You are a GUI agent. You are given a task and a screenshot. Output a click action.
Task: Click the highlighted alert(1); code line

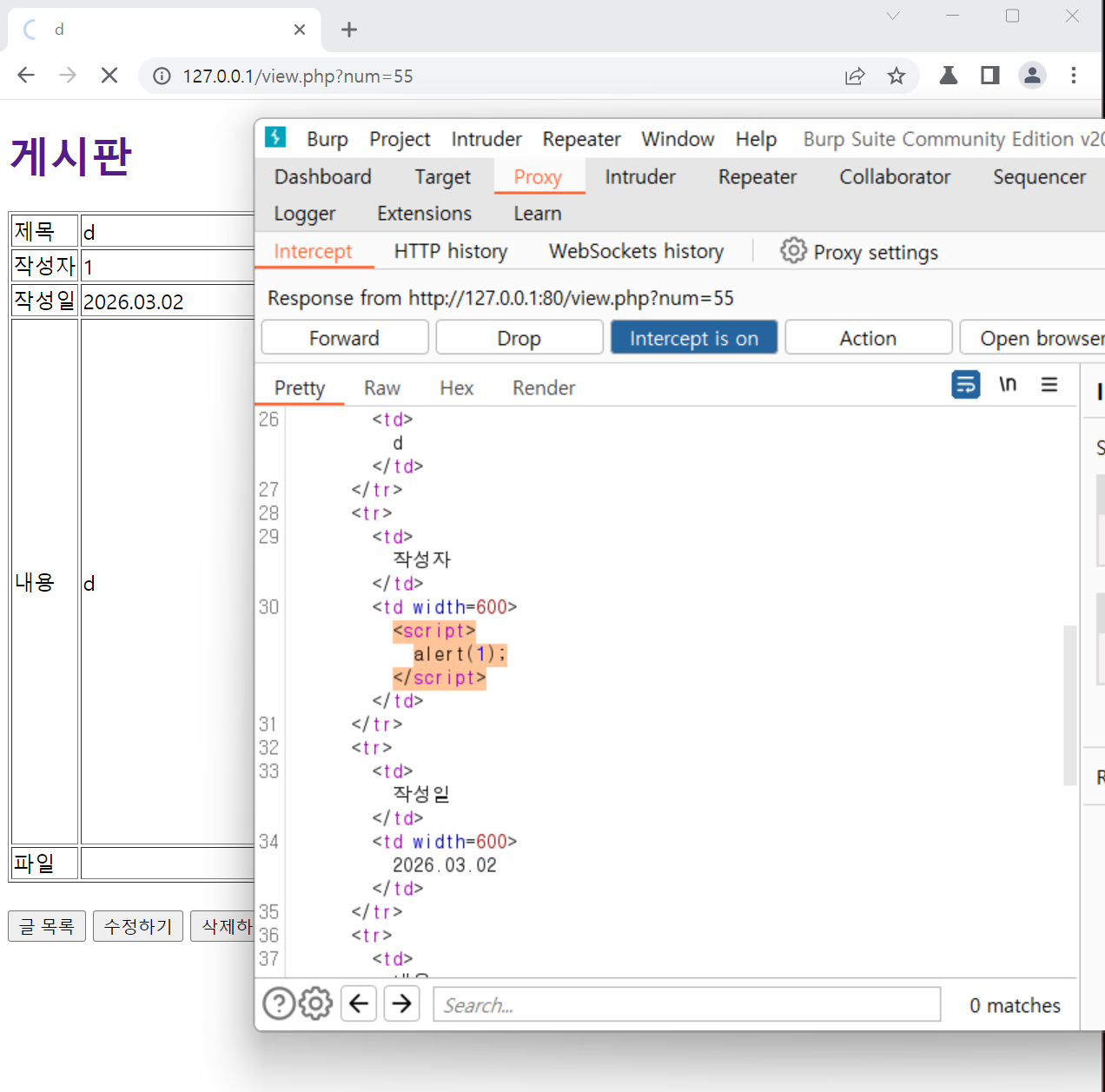(x=460, y=654)
